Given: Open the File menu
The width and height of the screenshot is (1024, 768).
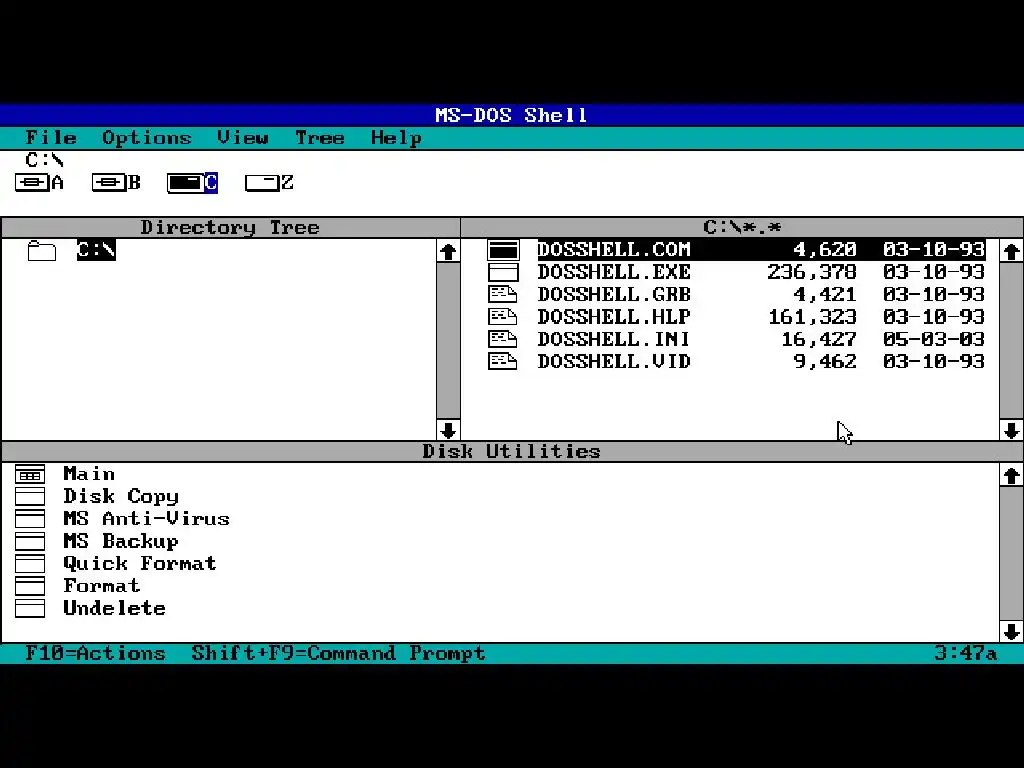Looking at the screenshot, I should coord(51,138).
